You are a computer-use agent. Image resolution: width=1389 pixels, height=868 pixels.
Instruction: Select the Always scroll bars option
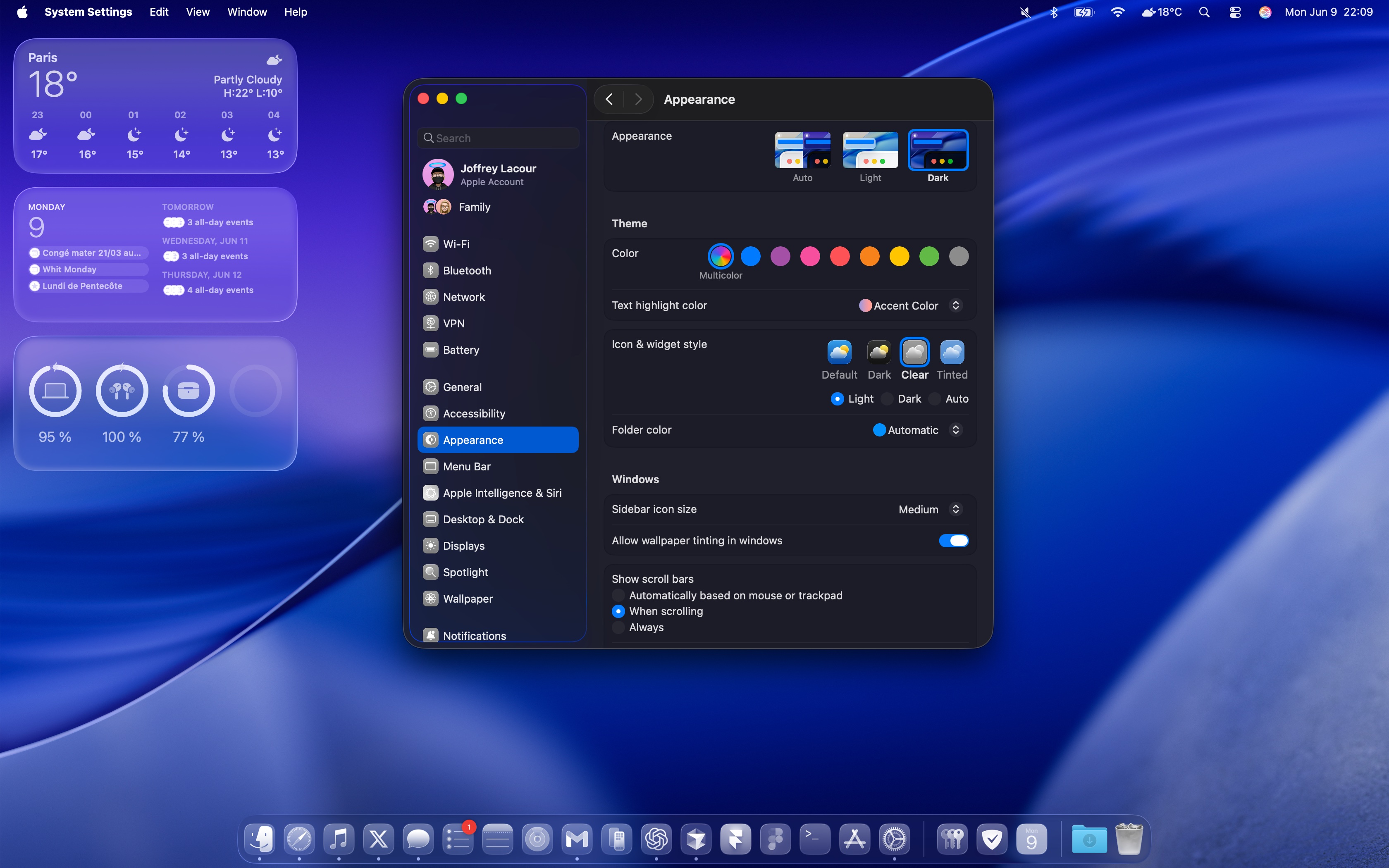point(619,627)
